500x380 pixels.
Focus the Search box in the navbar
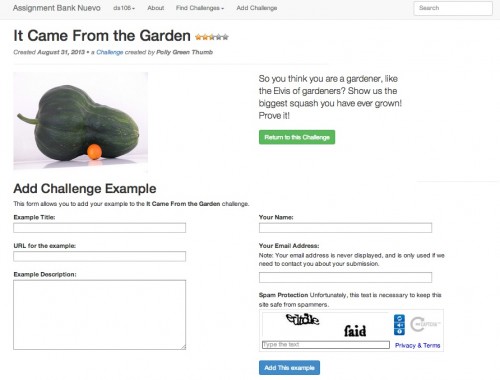tap(453, 8)
